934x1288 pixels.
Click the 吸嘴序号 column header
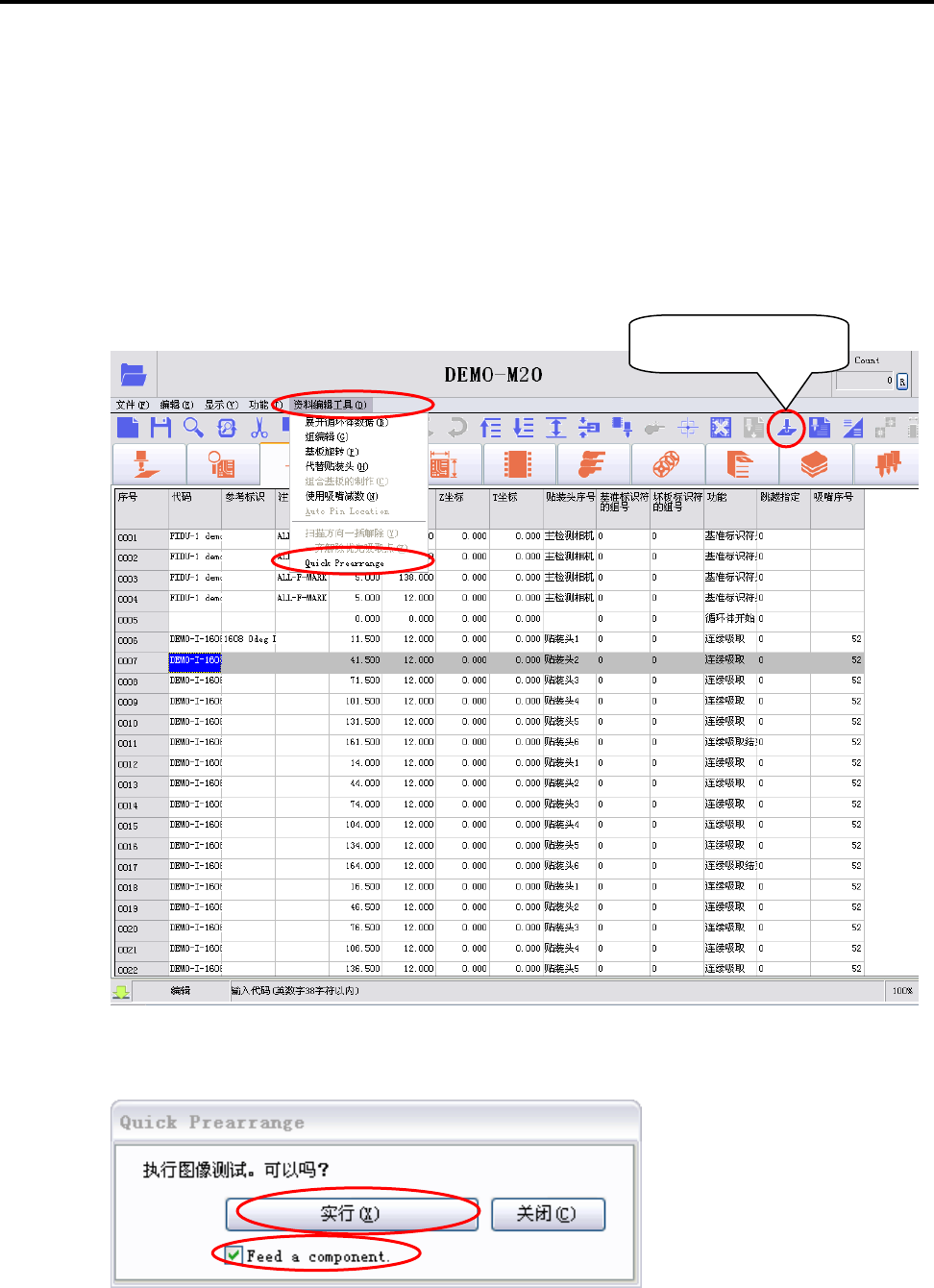click(838, 508)
